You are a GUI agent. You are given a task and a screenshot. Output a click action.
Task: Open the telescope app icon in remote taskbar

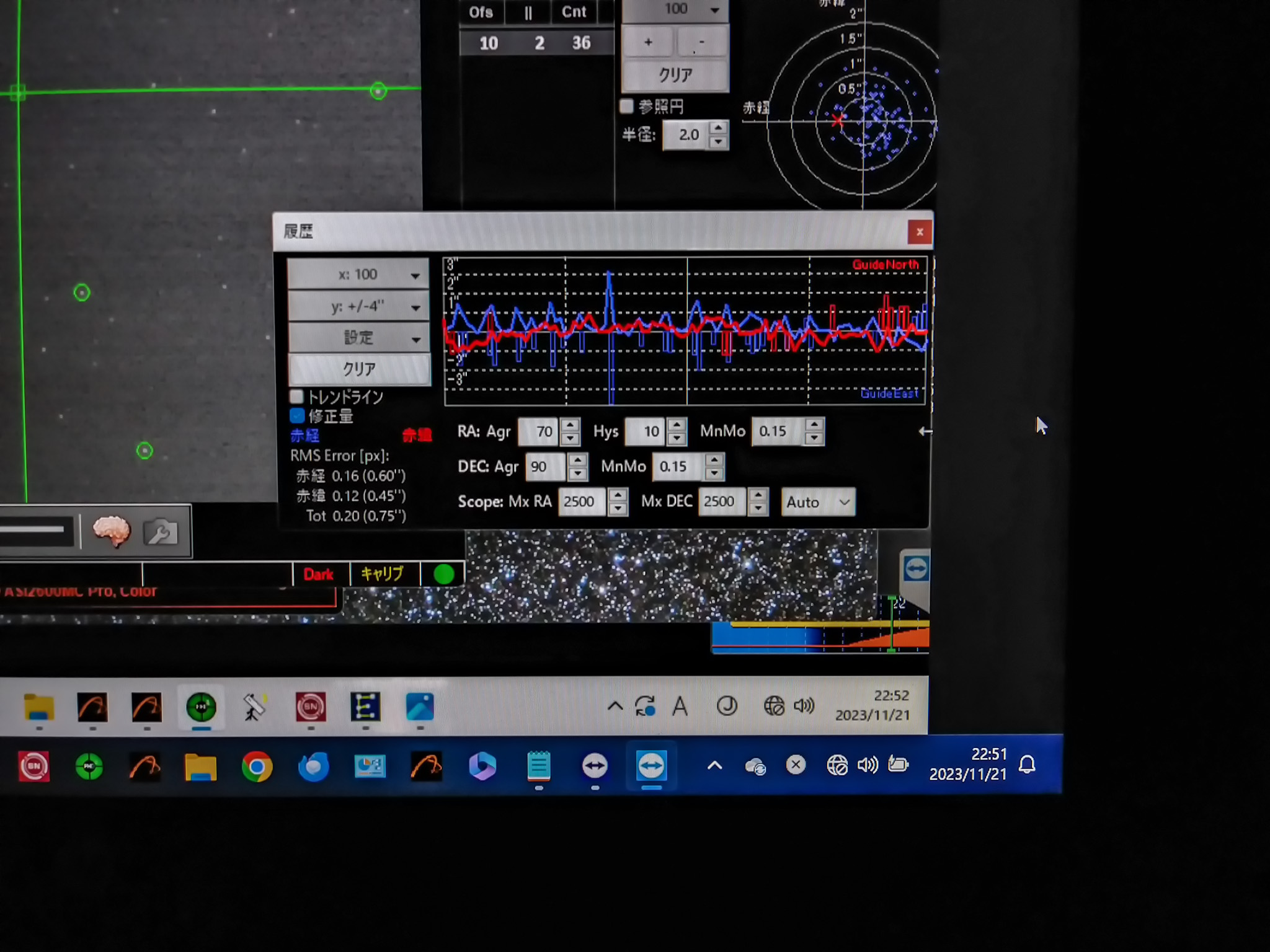254,707
